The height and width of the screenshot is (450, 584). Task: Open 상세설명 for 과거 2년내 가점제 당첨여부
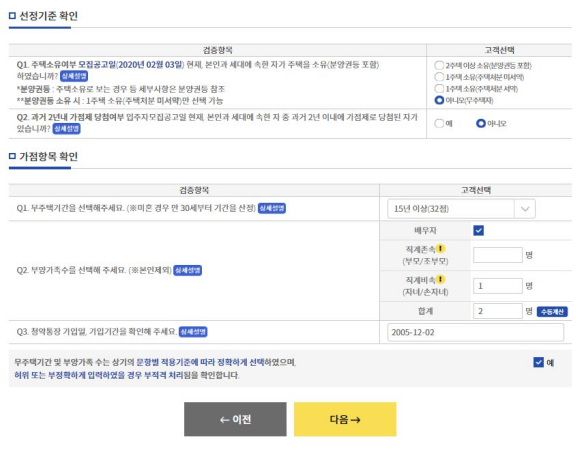pyautogui.click(x=66, y=129)
